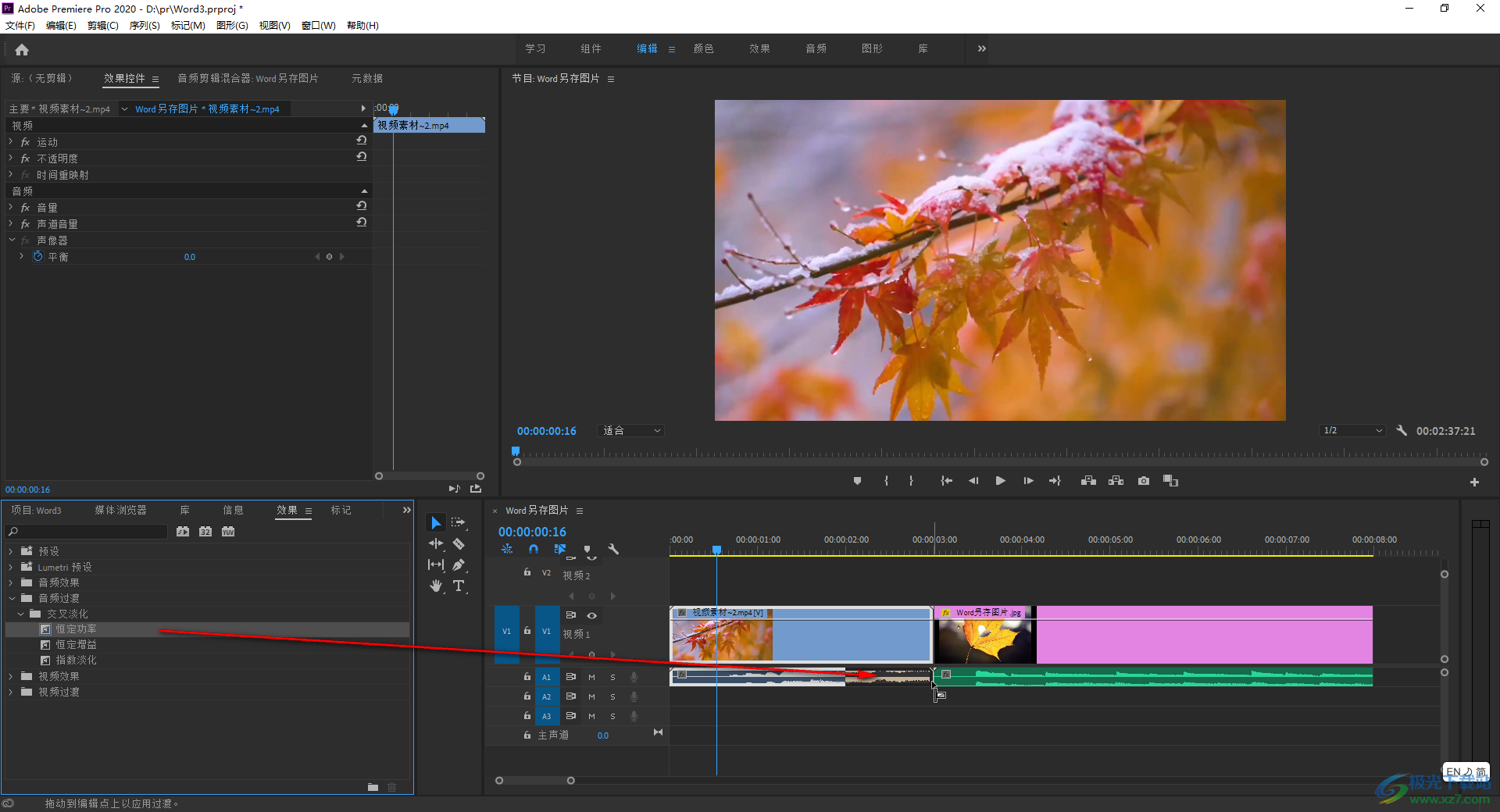Add marker in timeline panel
This screenshot has width=1500, height=812.
tap(587, 549)
